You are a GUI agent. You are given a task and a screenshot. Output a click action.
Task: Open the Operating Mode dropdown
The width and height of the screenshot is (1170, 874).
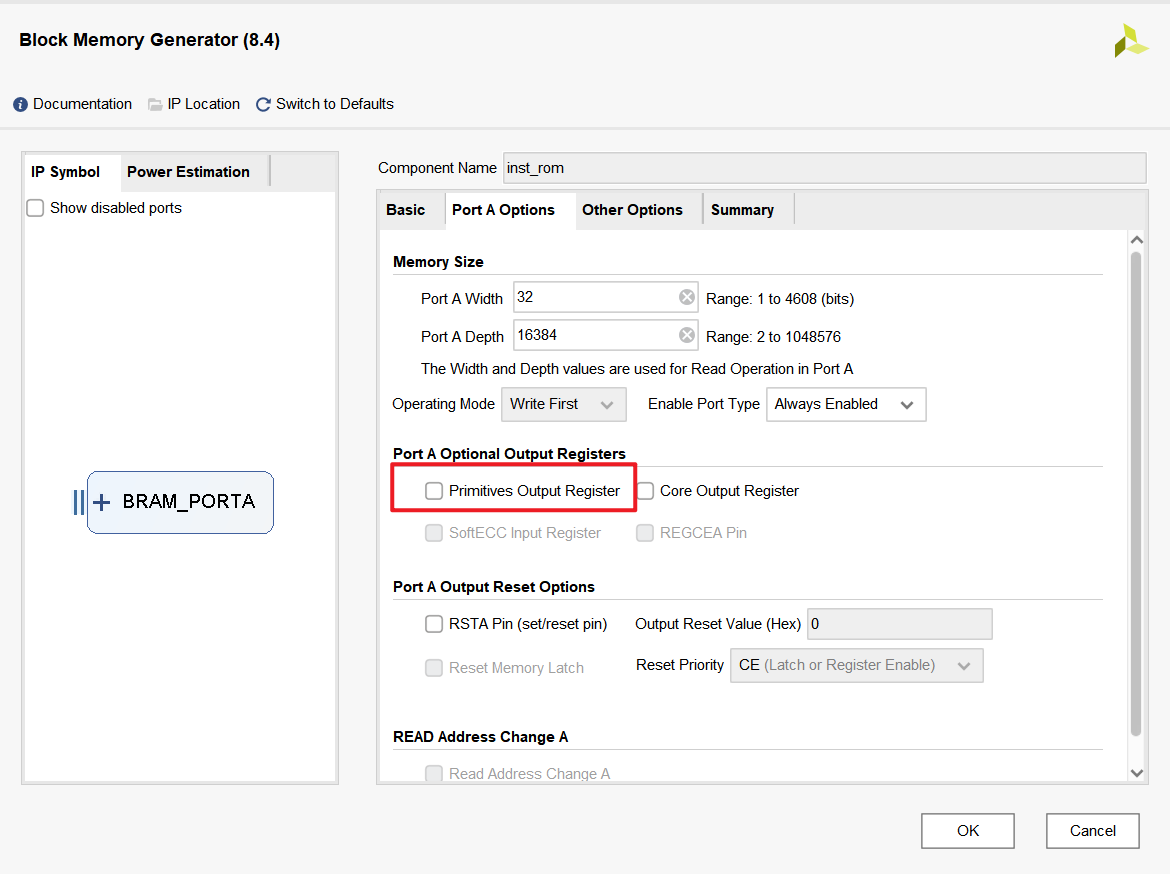[563, 405]
